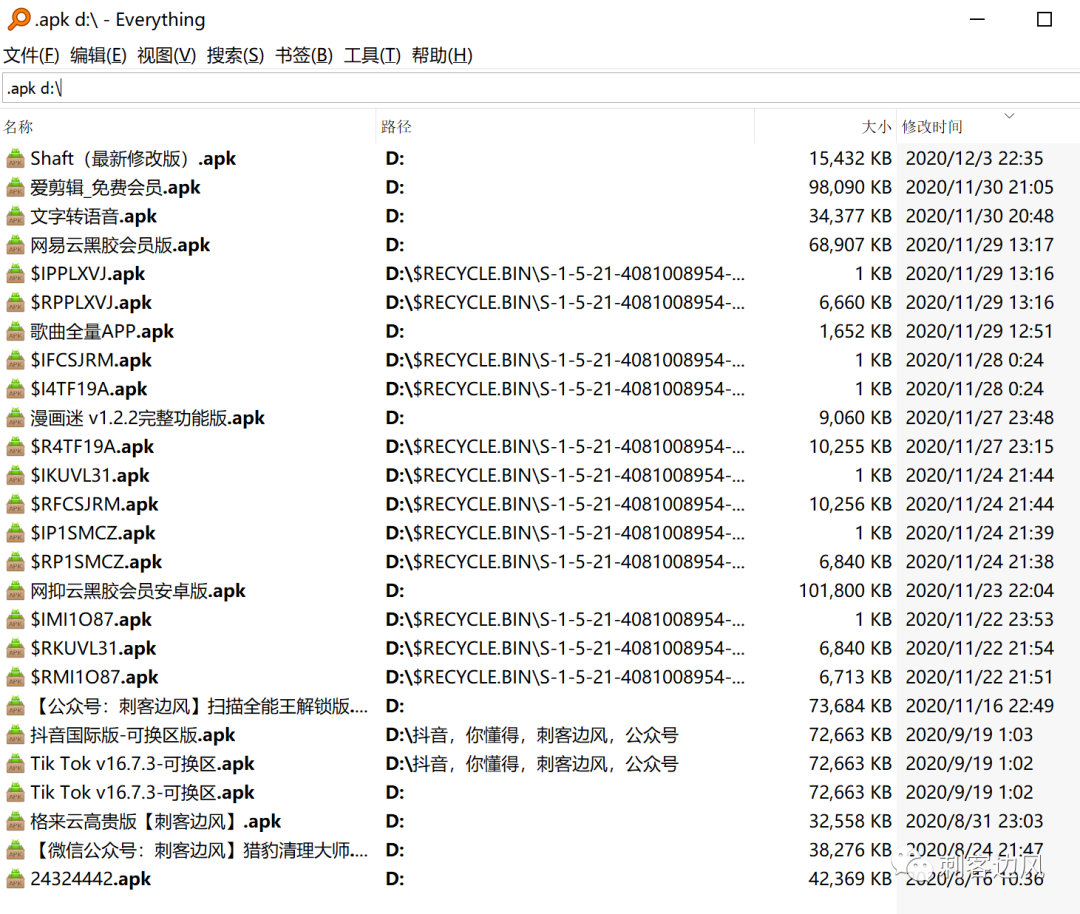Screen dimensions: 1080x914
Task: Select file name Shaft（最新修改版）.apk
Action: [133, 159]
